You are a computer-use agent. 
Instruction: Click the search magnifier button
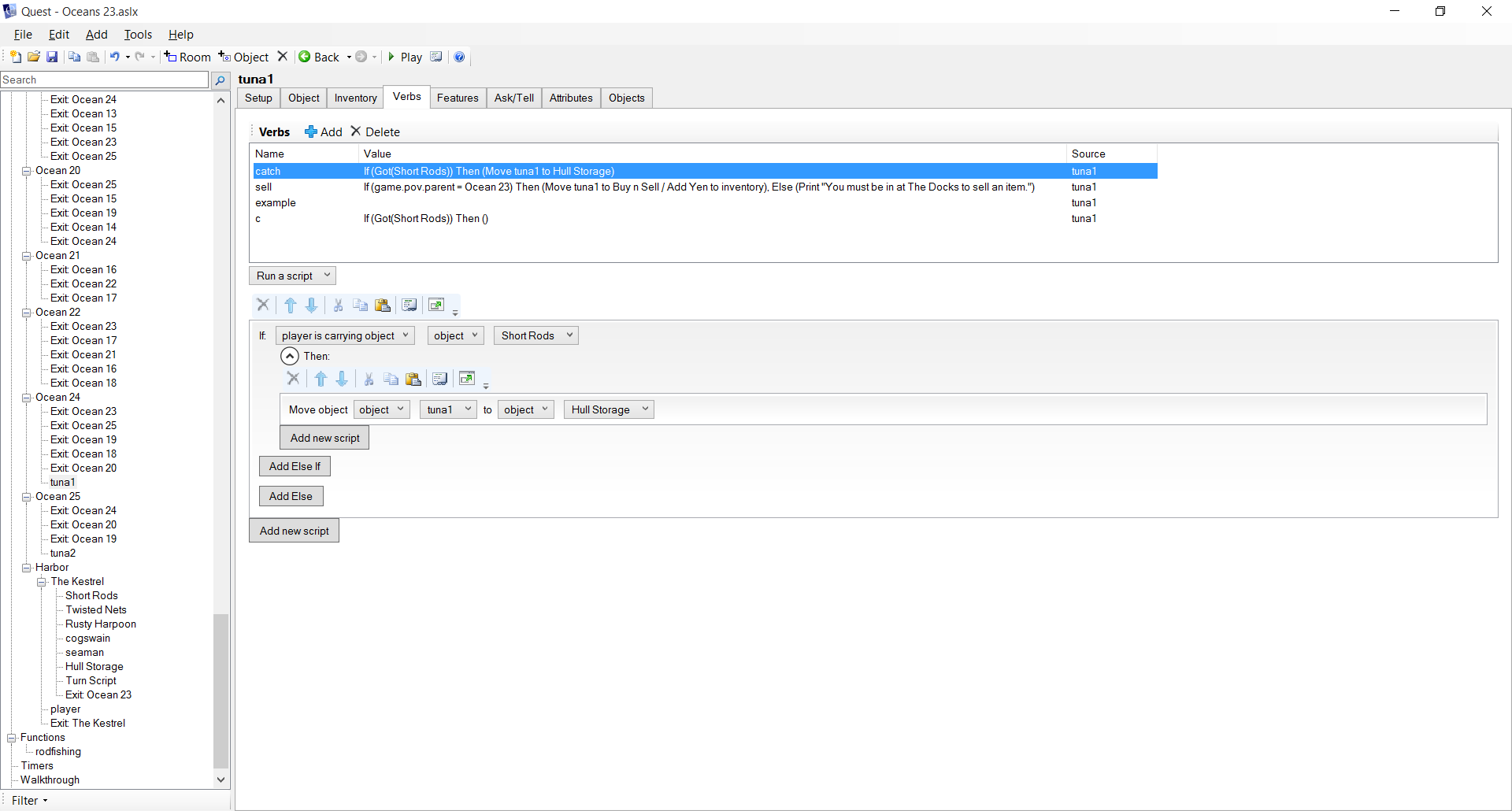point(220,80)
